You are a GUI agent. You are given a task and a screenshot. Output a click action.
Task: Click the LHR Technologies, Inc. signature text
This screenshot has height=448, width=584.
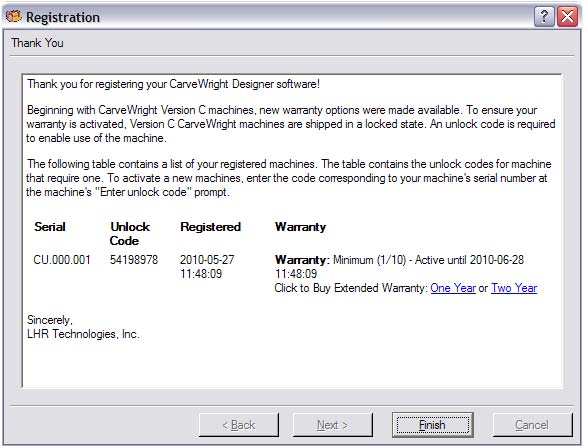[83, 334]
